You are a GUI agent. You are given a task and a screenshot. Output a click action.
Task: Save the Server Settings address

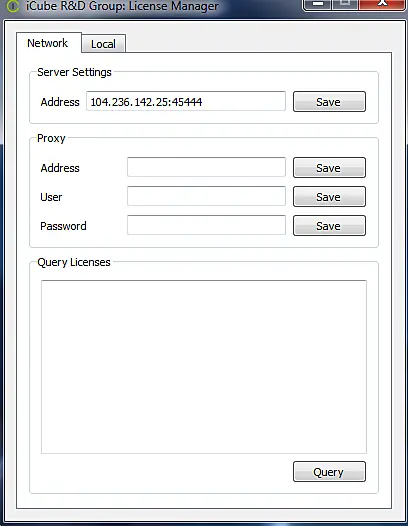pos(329,102)
